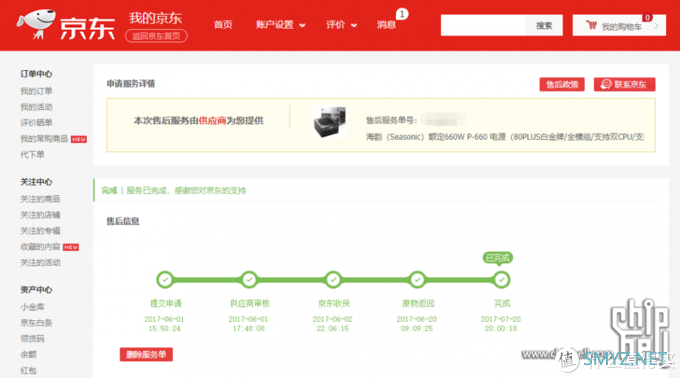The image size is (680, 378).
Task: Open 领货码 in sidebar
Action: (32, 339)
